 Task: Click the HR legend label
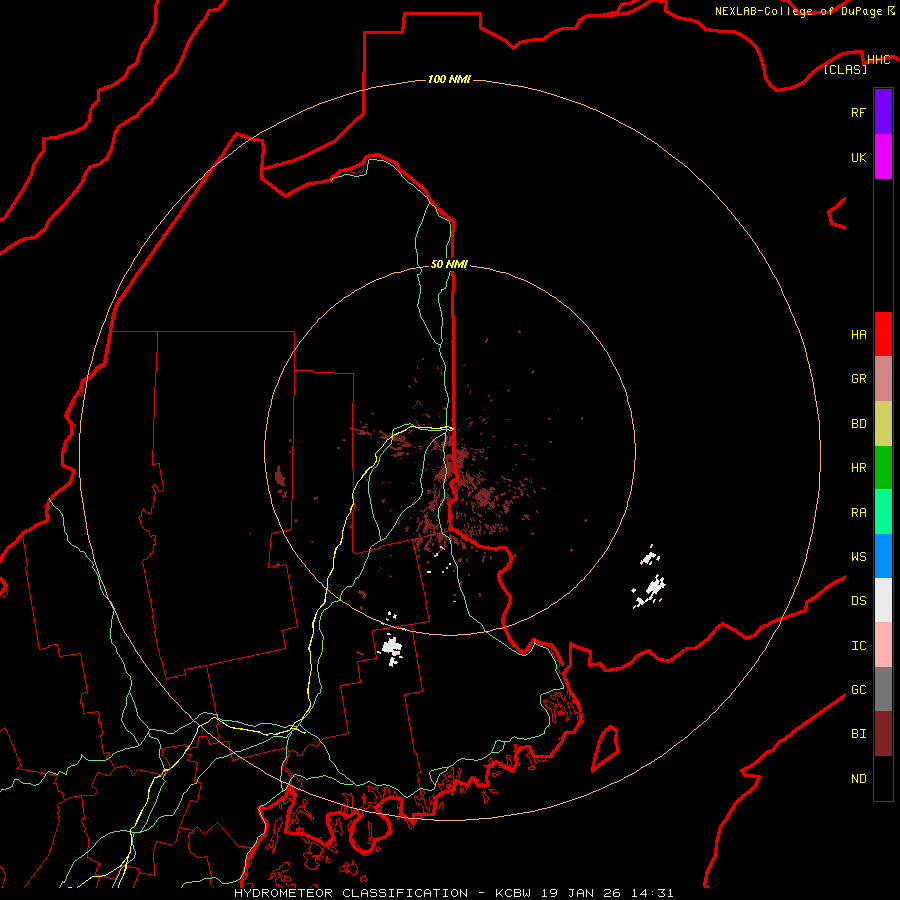point(858,468)
